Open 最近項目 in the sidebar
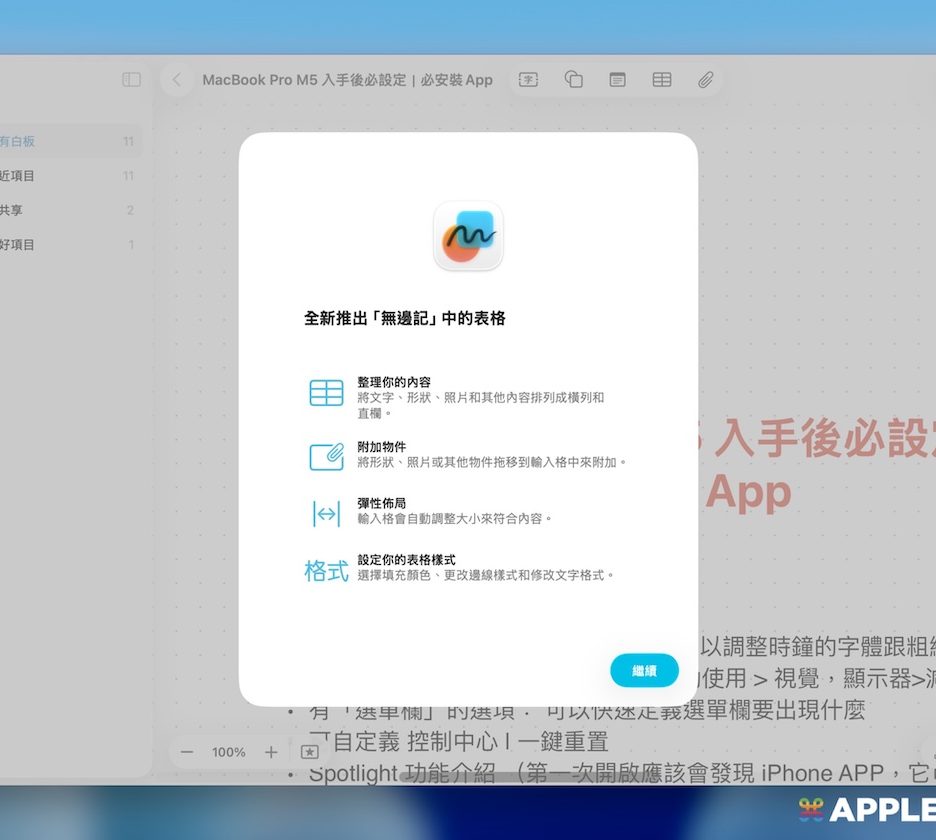Image resolution: width=936 pixels, height=840 pixels. coord(18,176)
